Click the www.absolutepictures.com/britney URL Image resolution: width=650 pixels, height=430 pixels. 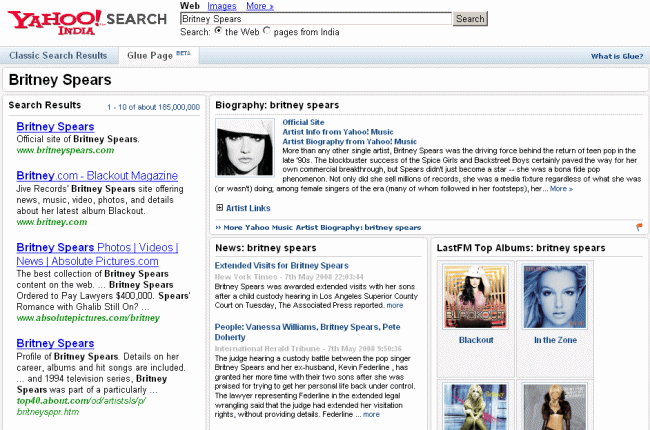[x=88, y=318]
